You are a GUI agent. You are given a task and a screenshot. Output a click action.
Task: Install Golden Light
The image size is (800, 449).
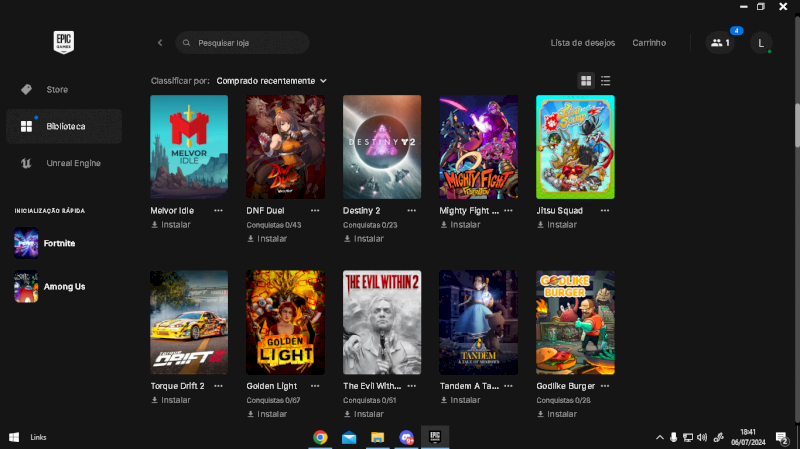(x=267, y=414)
